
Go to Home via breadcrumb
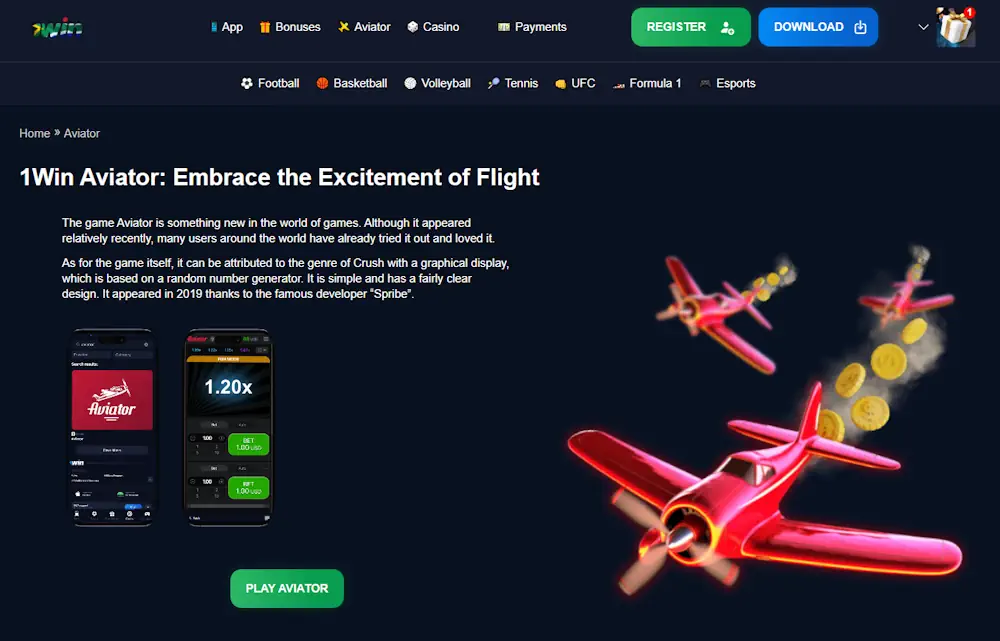[x=34, y=133]
